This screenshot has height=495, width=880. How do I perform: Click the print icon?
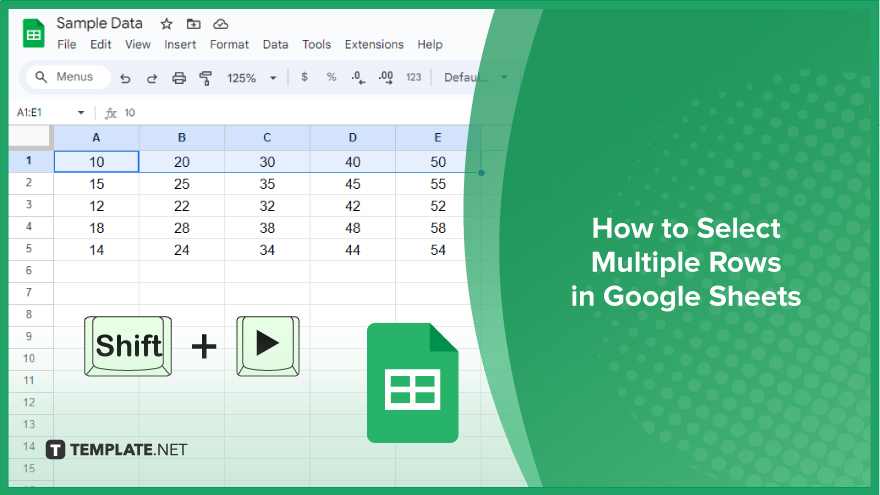pos(179,78)
